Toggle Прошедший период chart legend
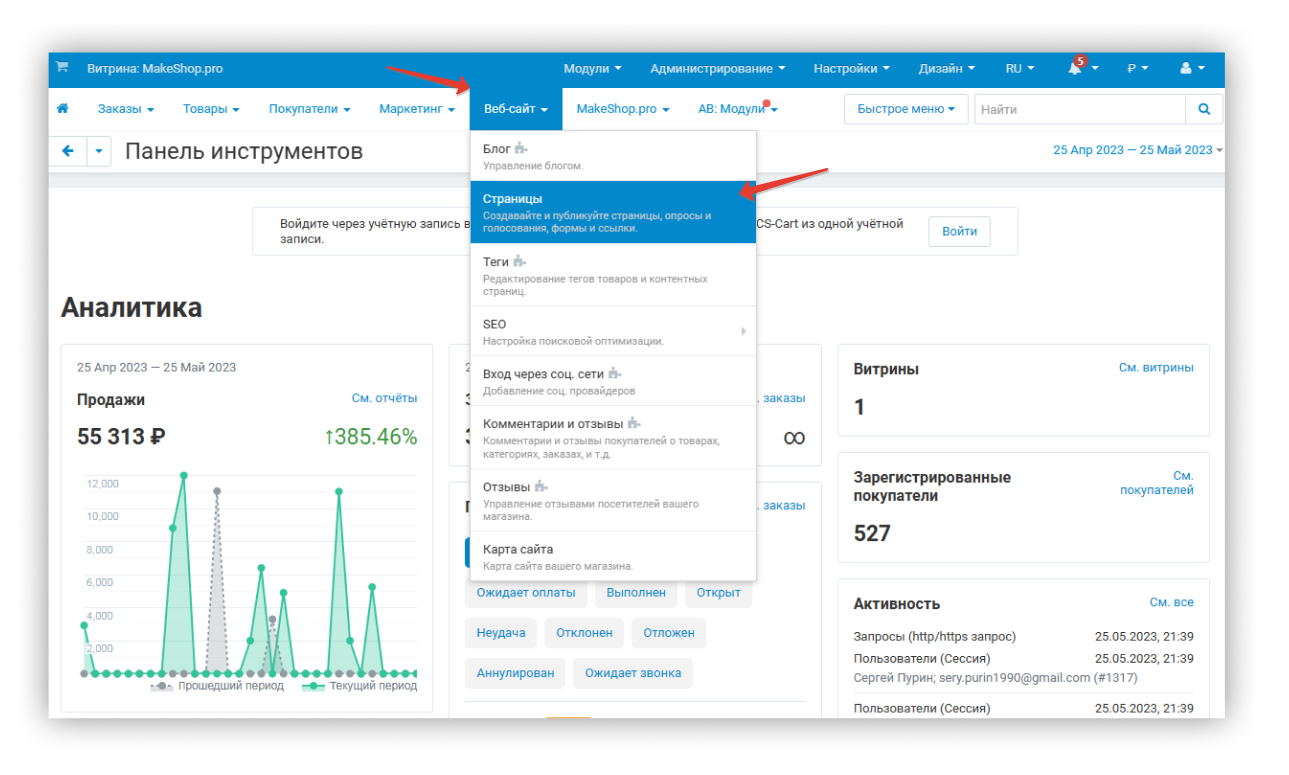The width and height of the screenshot is (1289, 775). click(217, 686)
